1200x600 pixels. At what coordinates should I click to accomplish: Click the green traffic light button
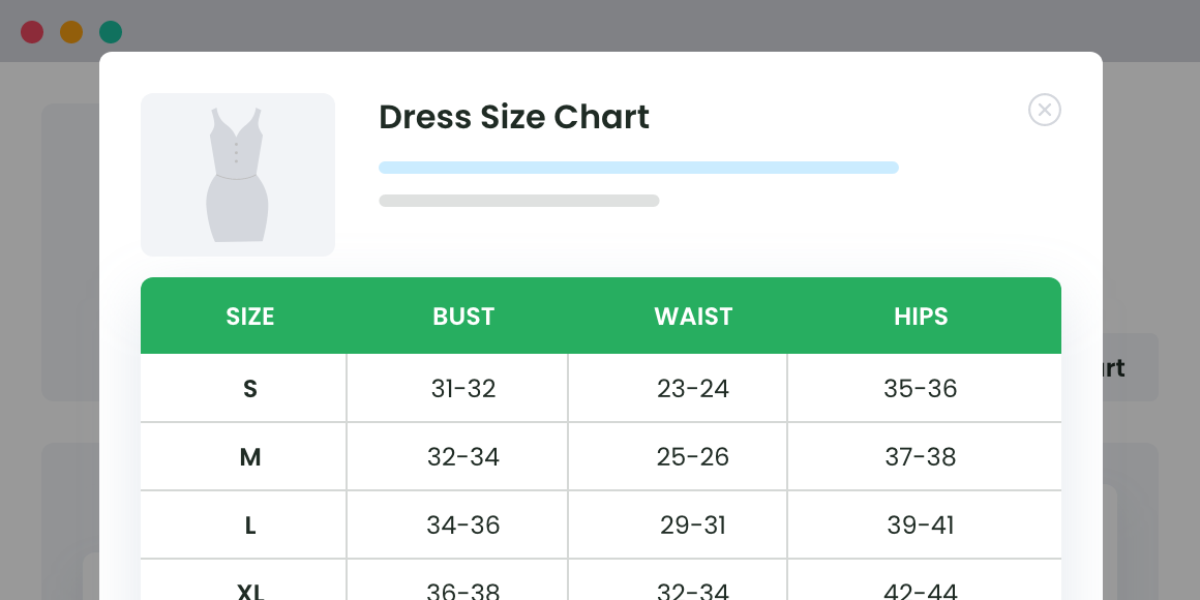coord(110,31)
